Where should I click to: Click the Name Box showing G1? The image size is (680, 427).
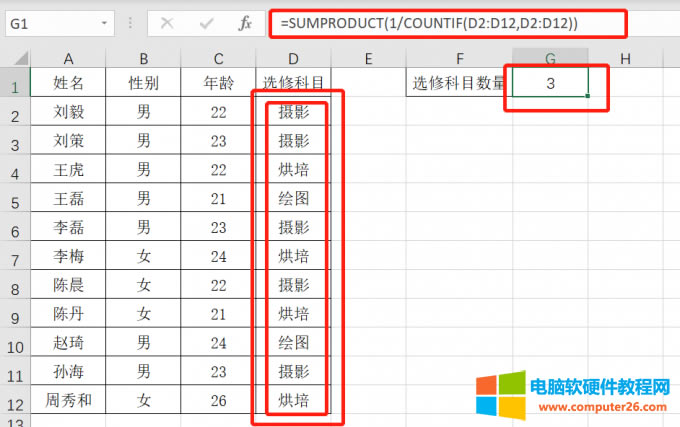[59, 23]
